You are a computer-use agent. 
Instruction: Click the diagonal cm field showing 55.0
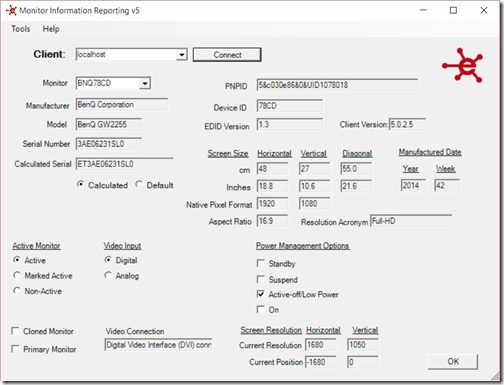coord(356,168)
